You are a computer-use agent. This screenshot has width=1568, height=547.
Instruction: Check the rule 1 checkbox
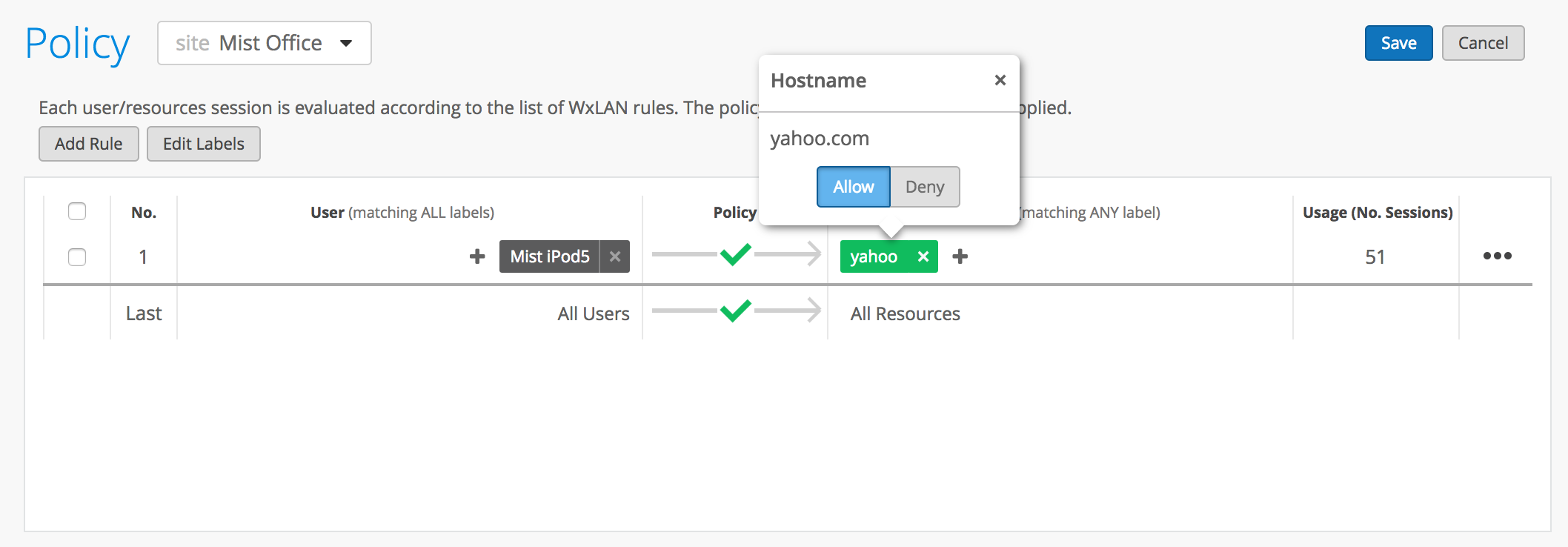point(77,257)
